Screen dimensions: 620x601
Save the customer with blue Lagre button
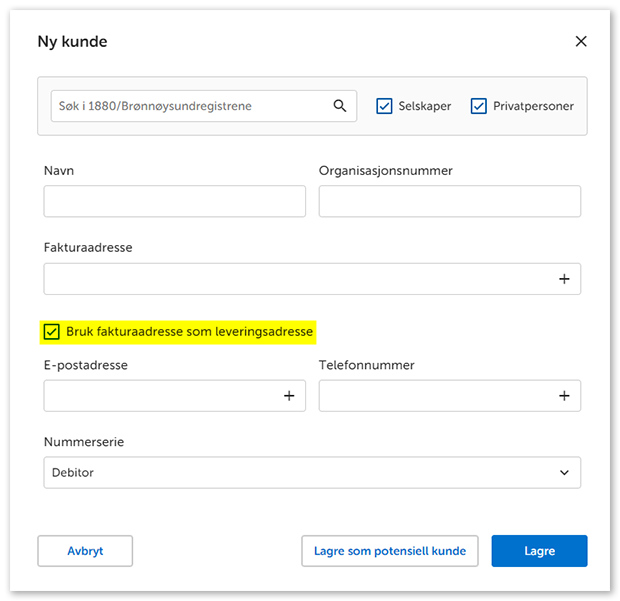(x=539, y=551)
